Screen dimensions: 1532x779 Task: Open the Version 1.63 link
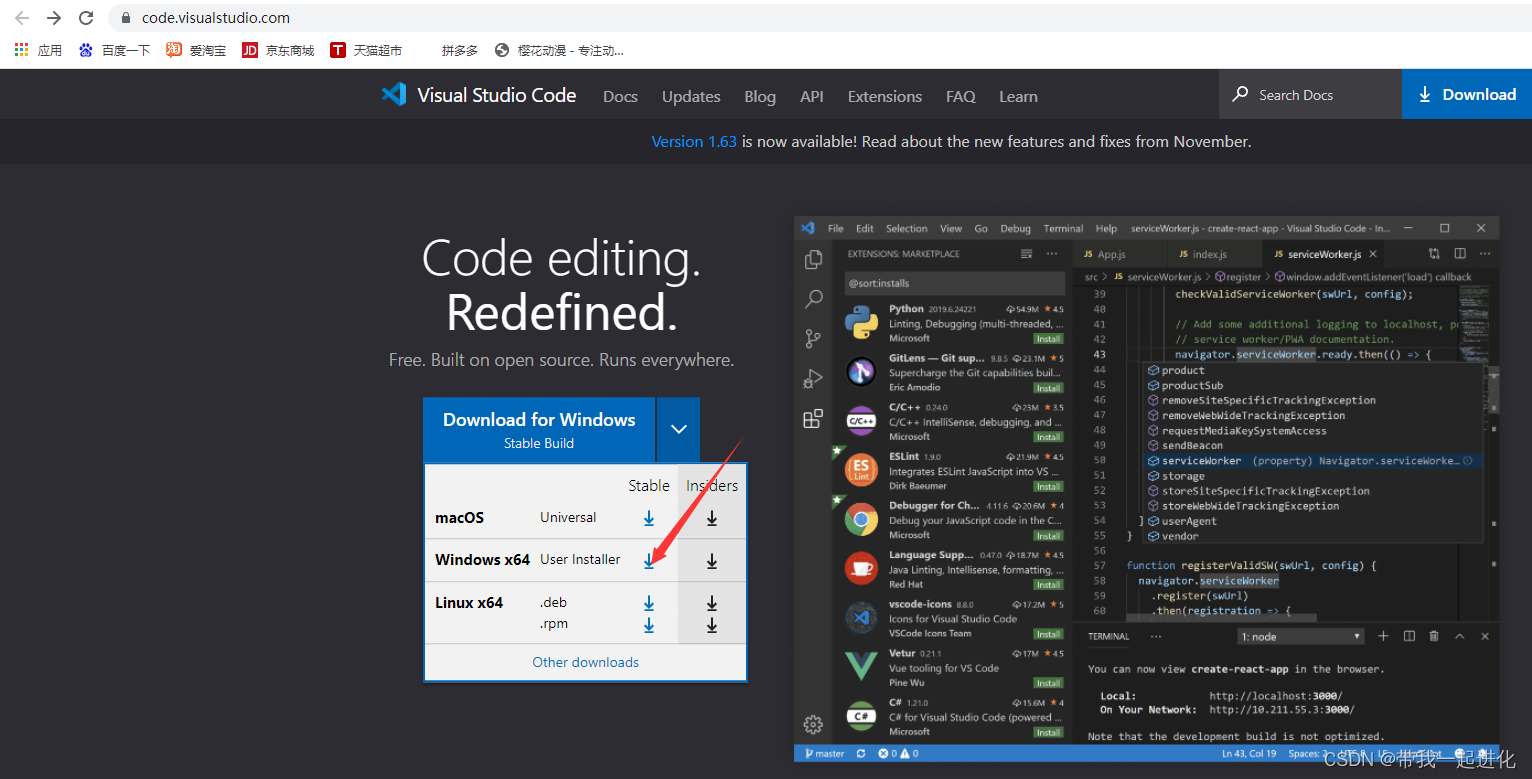click(694, 142)
